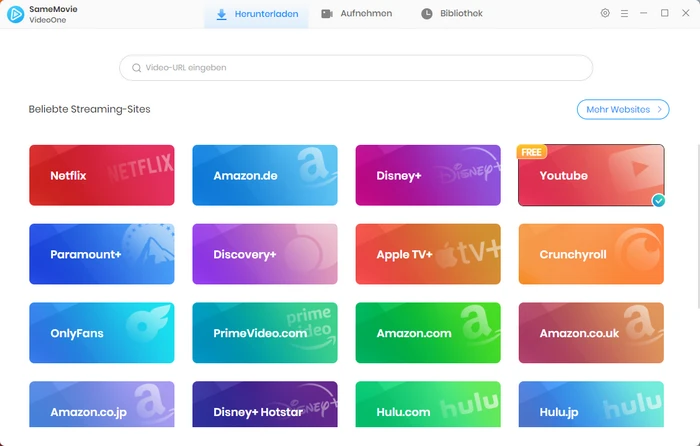Image resolution: width=700 pixels, height=446 pixels.
Task: Open the hamburger menu icon
Action: tap(625, 14)
